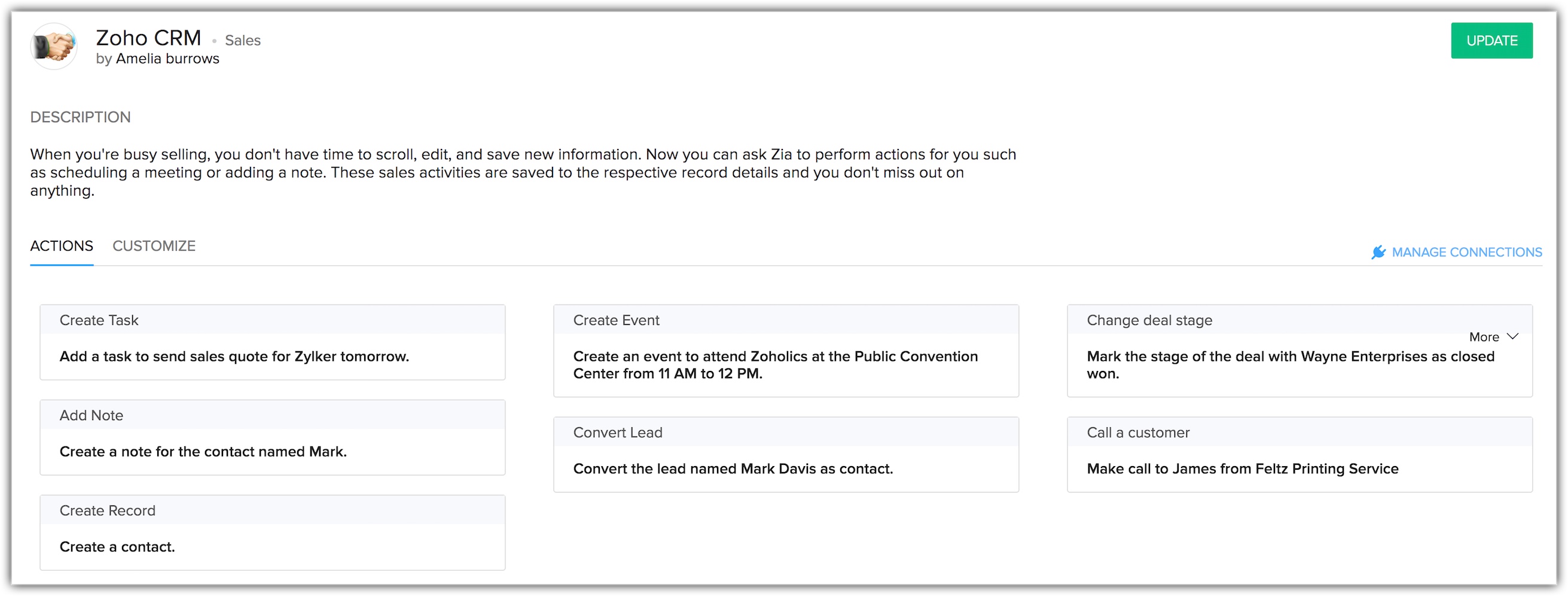Click the Zoholics event sample sentence
Viewport: 1568px width, 596px height.
775,364
